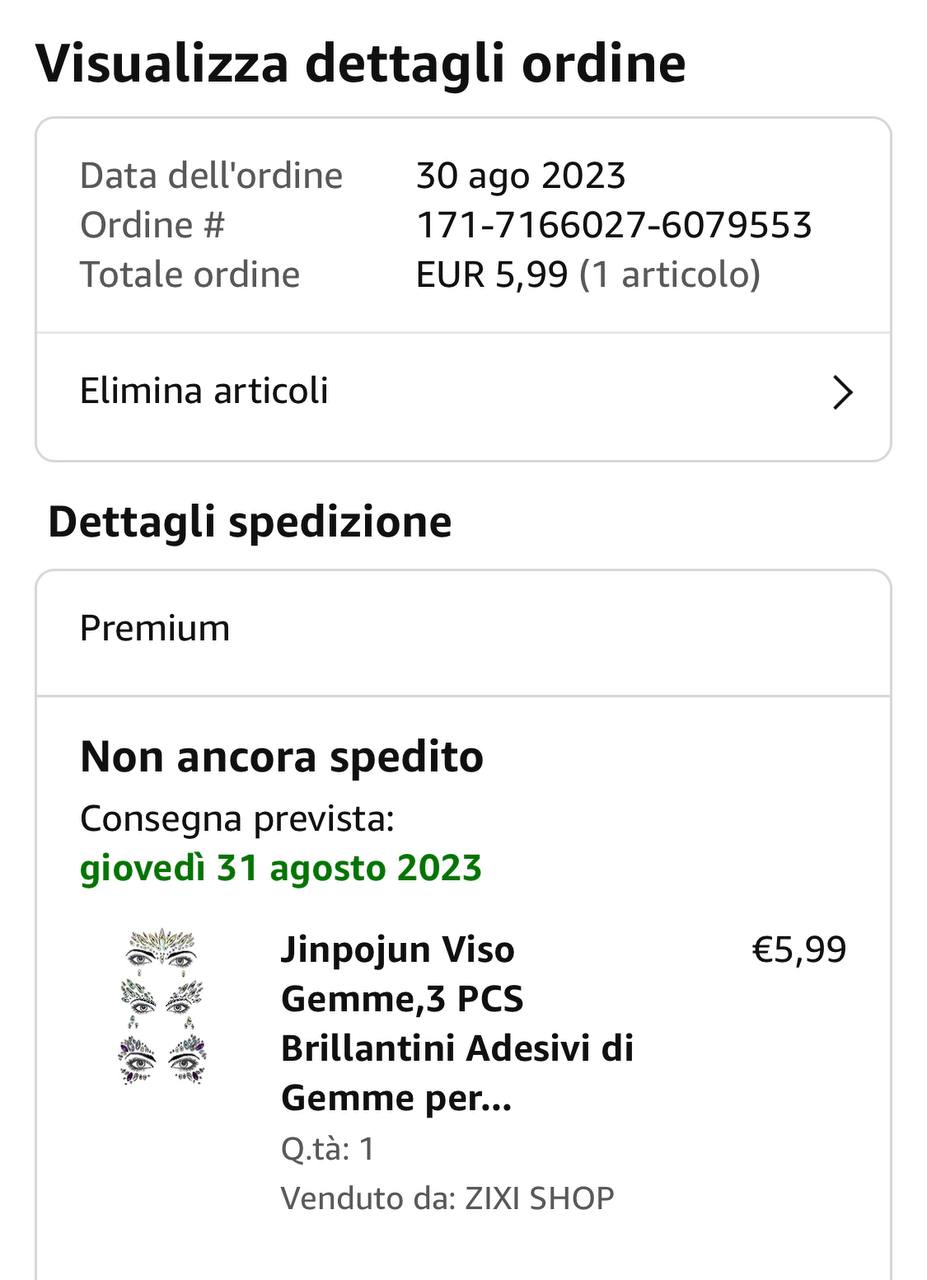
Task: Click the Ordine # label
Action: pos(152,225)
